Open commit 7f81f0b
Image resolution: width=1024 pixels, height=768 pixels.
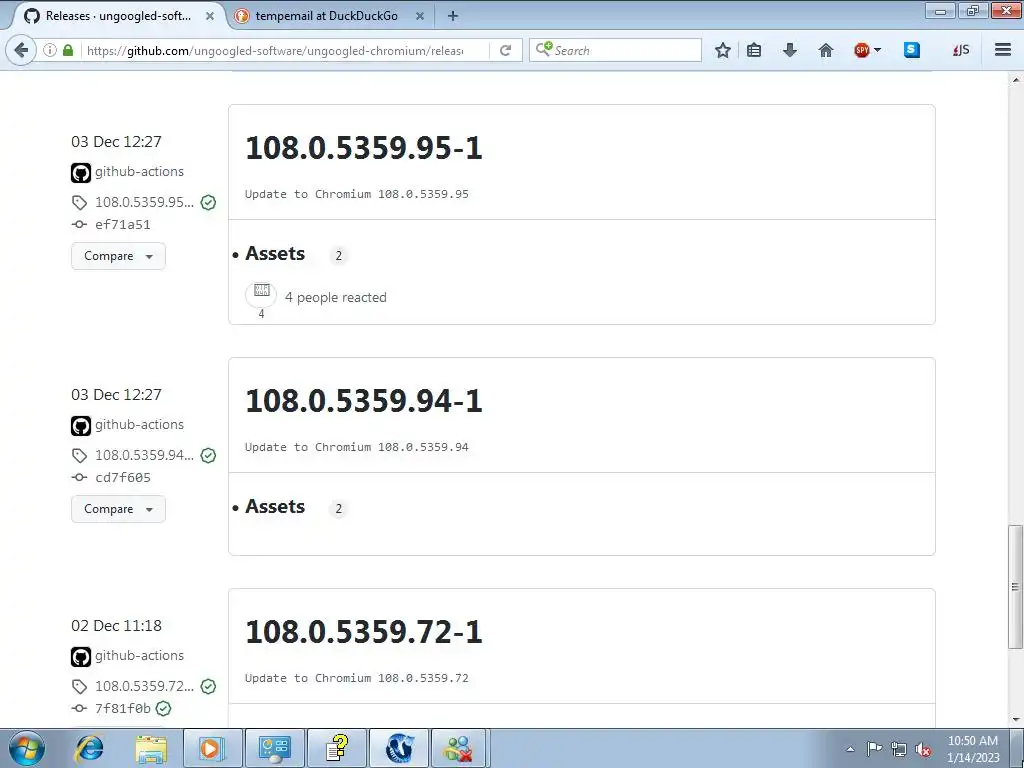pos(123,709)
